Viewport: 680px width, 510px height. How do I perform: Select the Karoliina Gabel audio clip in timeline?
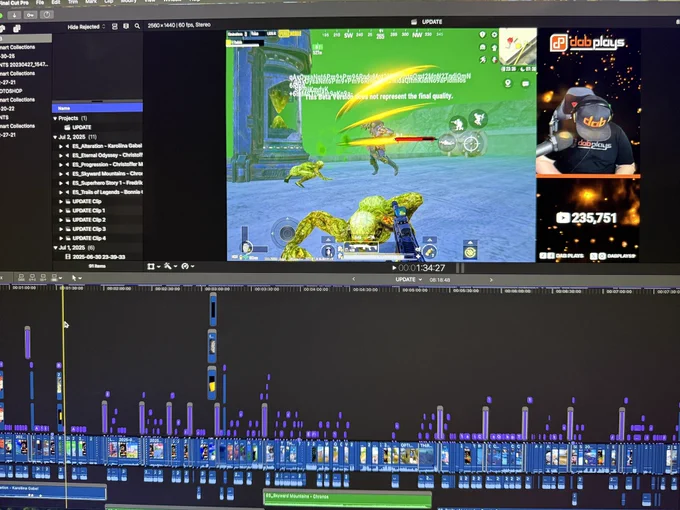coord(53,491)
